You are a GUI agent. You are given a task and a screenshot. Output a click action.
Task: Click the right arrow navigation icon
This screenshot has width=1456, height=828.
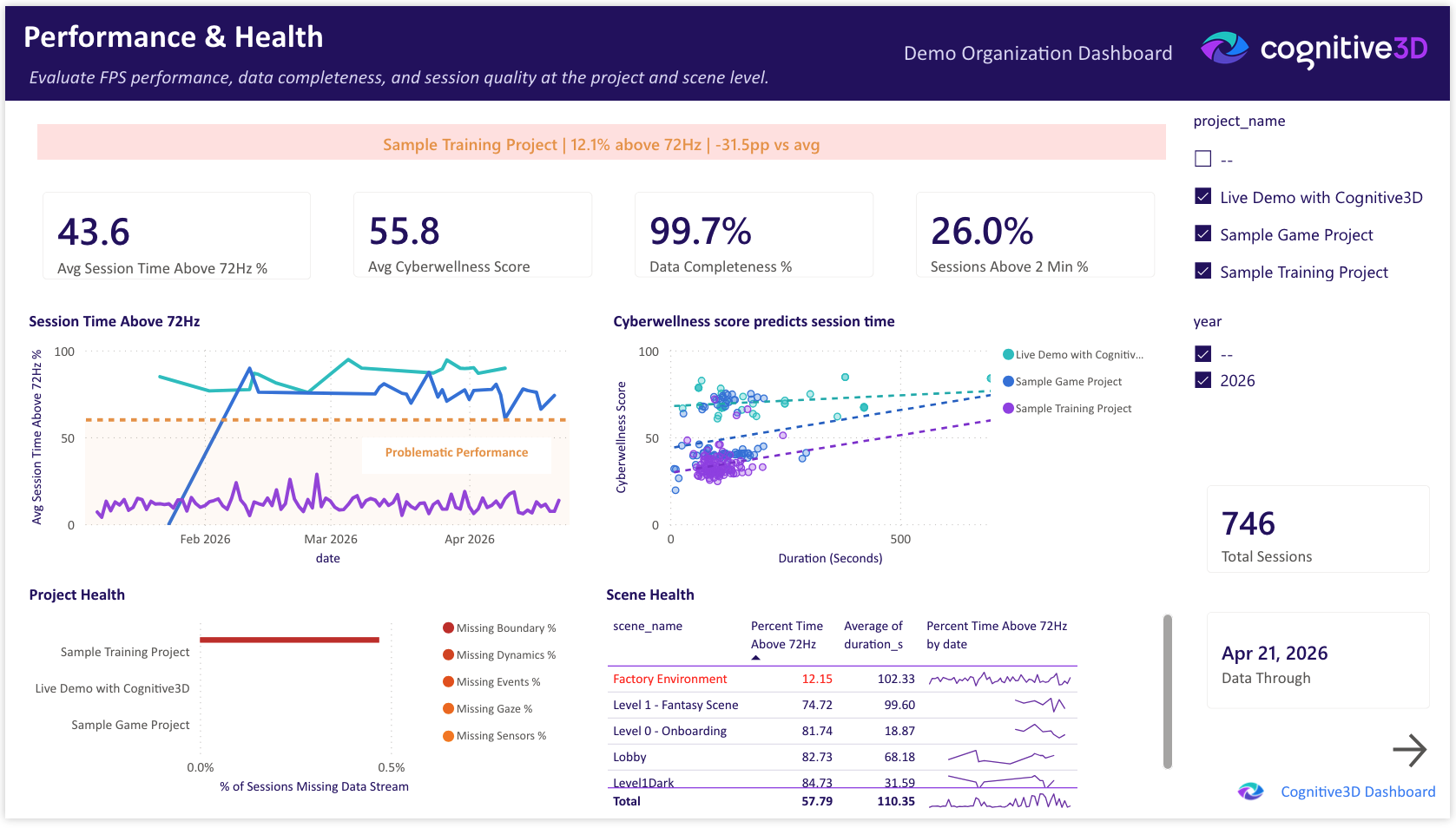tap(1412, 749)
